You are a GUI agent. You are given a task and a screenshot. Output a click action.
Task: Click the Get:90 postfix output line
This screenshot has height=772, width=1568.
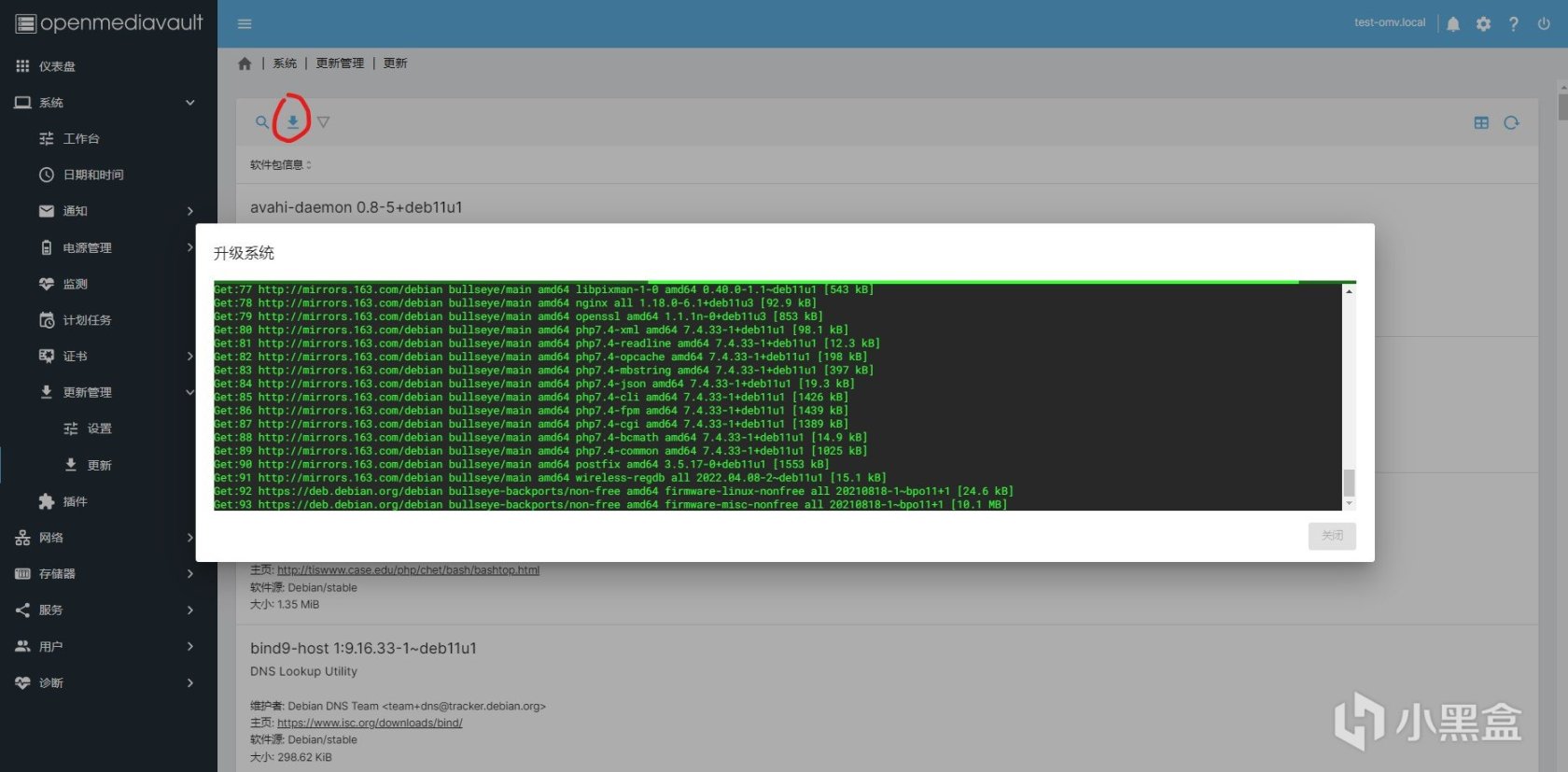(521, 464)
